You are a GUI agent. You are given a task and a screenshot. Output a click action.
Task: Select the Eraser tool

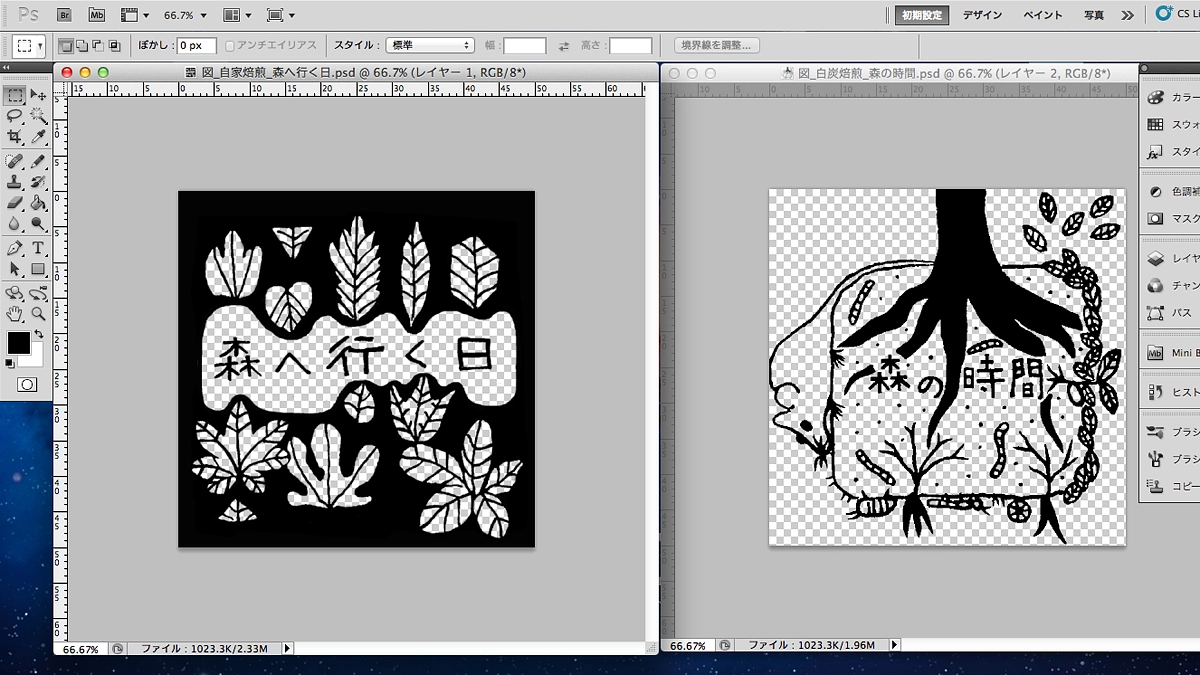click(15, 203)
